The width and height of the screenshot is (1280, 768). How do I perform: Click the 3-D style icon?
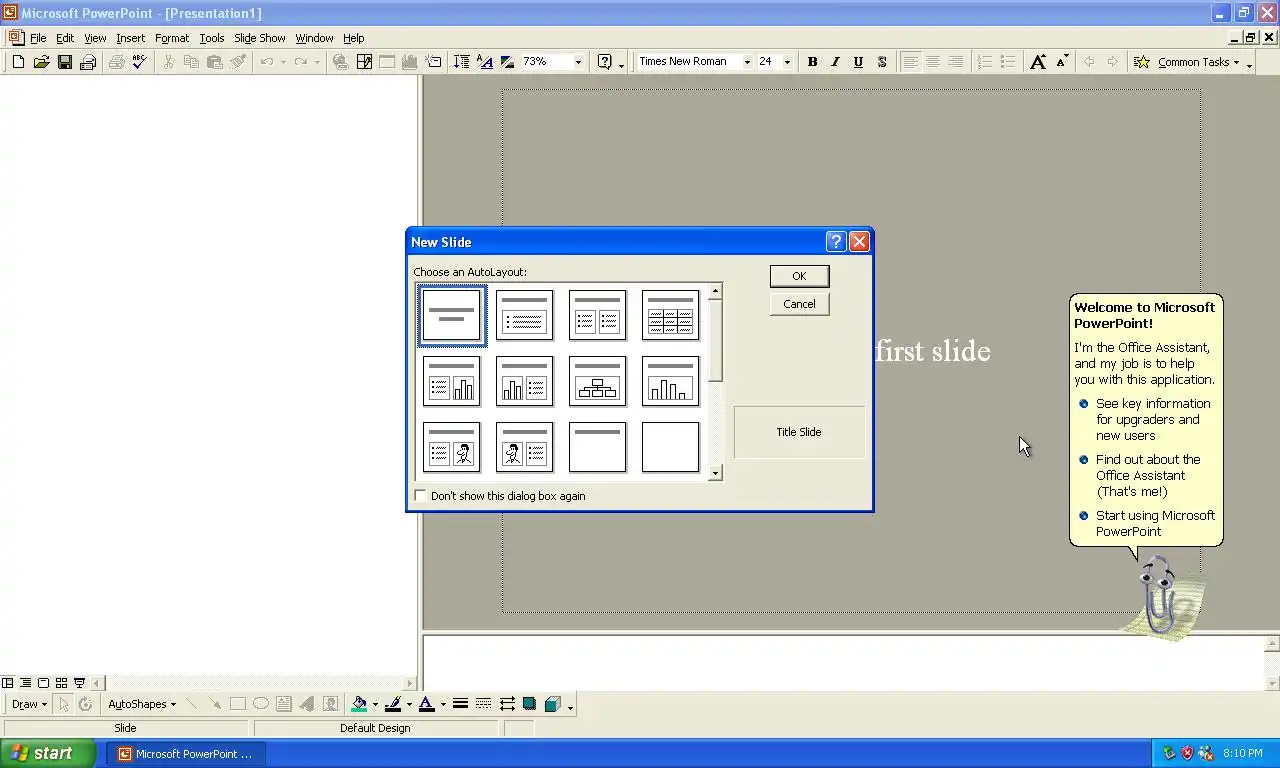pyautogui.click(x=553, y=704)
